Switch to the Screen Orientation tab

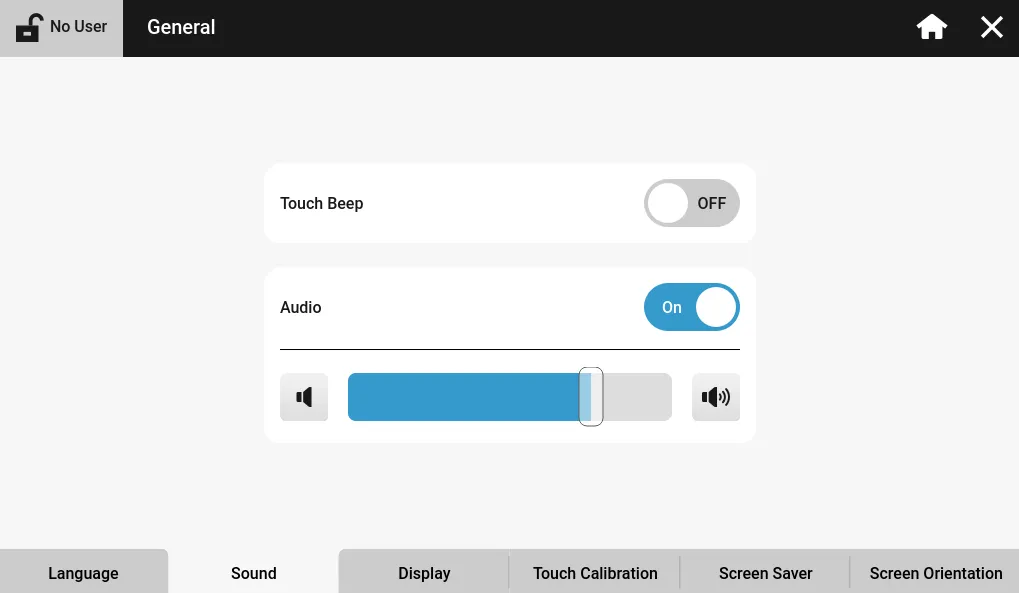coord(935,573)
